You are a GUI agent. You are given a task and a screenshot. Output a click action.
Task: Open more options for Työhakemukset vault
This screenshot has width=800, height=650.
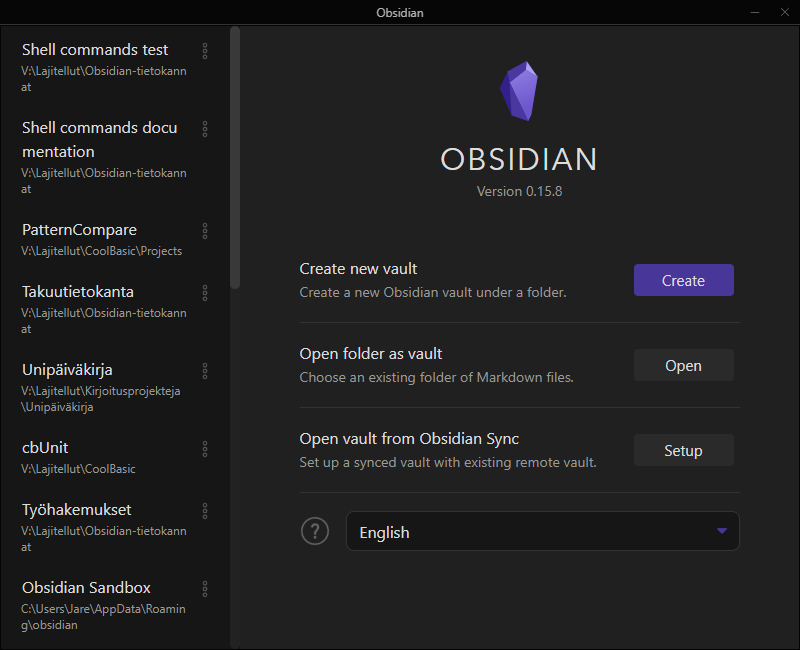(x=205, y=511)
